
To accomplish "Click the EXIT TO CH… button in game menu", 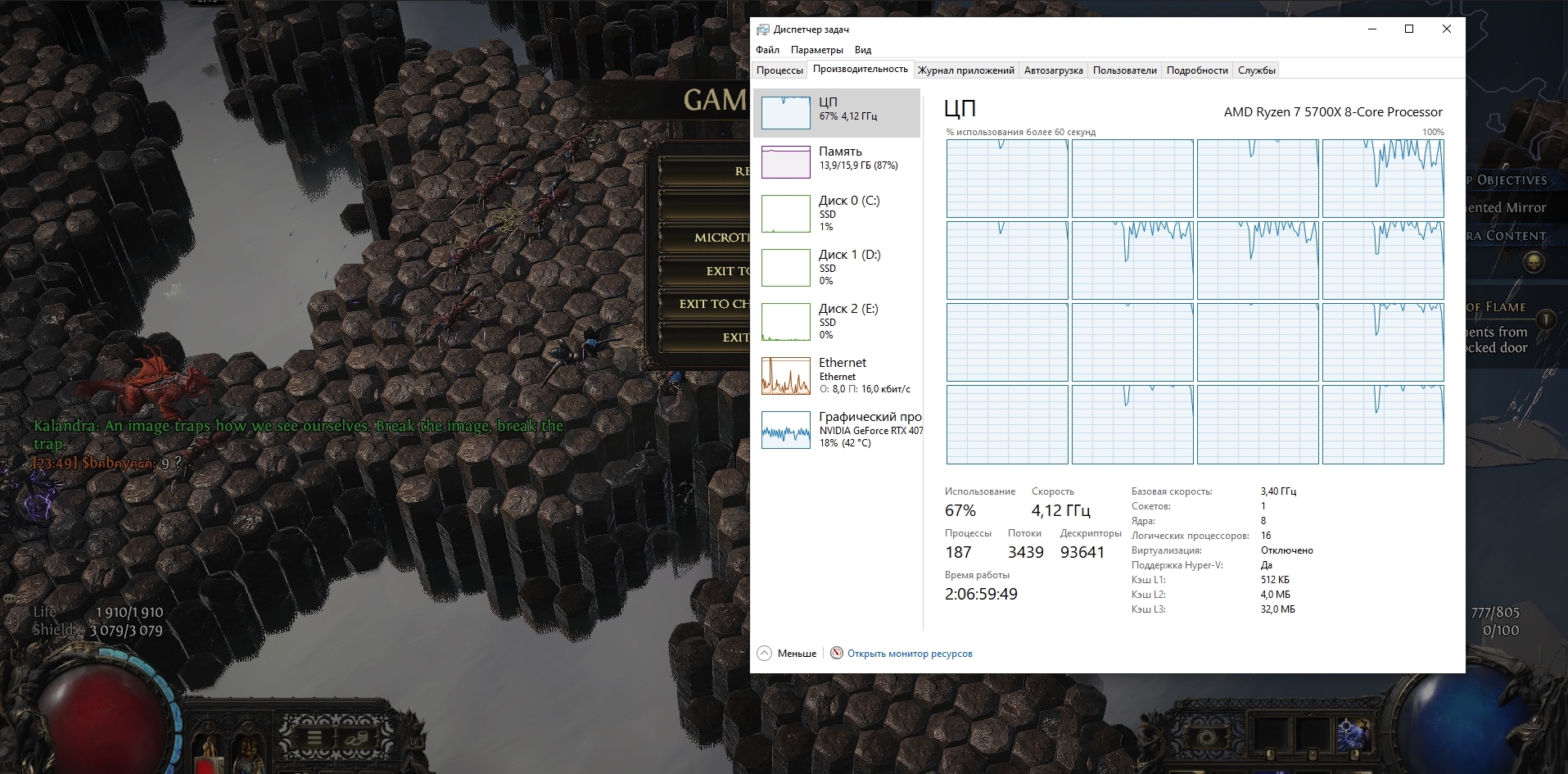I will click(705, 304).
